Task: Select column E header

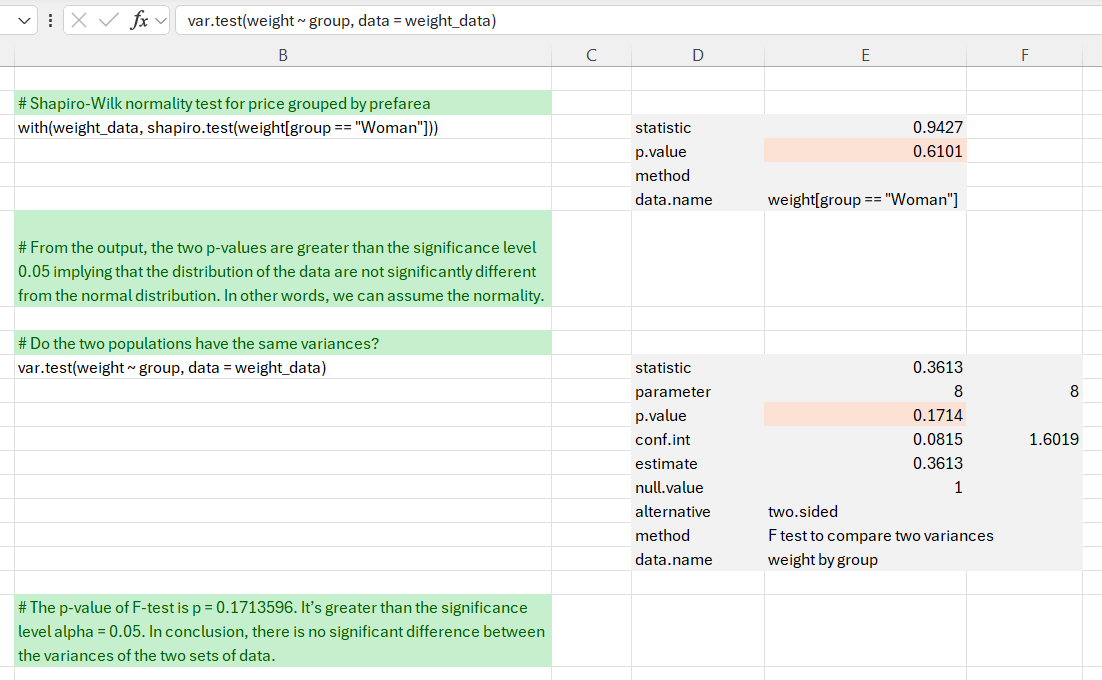Action: [865, 56]
